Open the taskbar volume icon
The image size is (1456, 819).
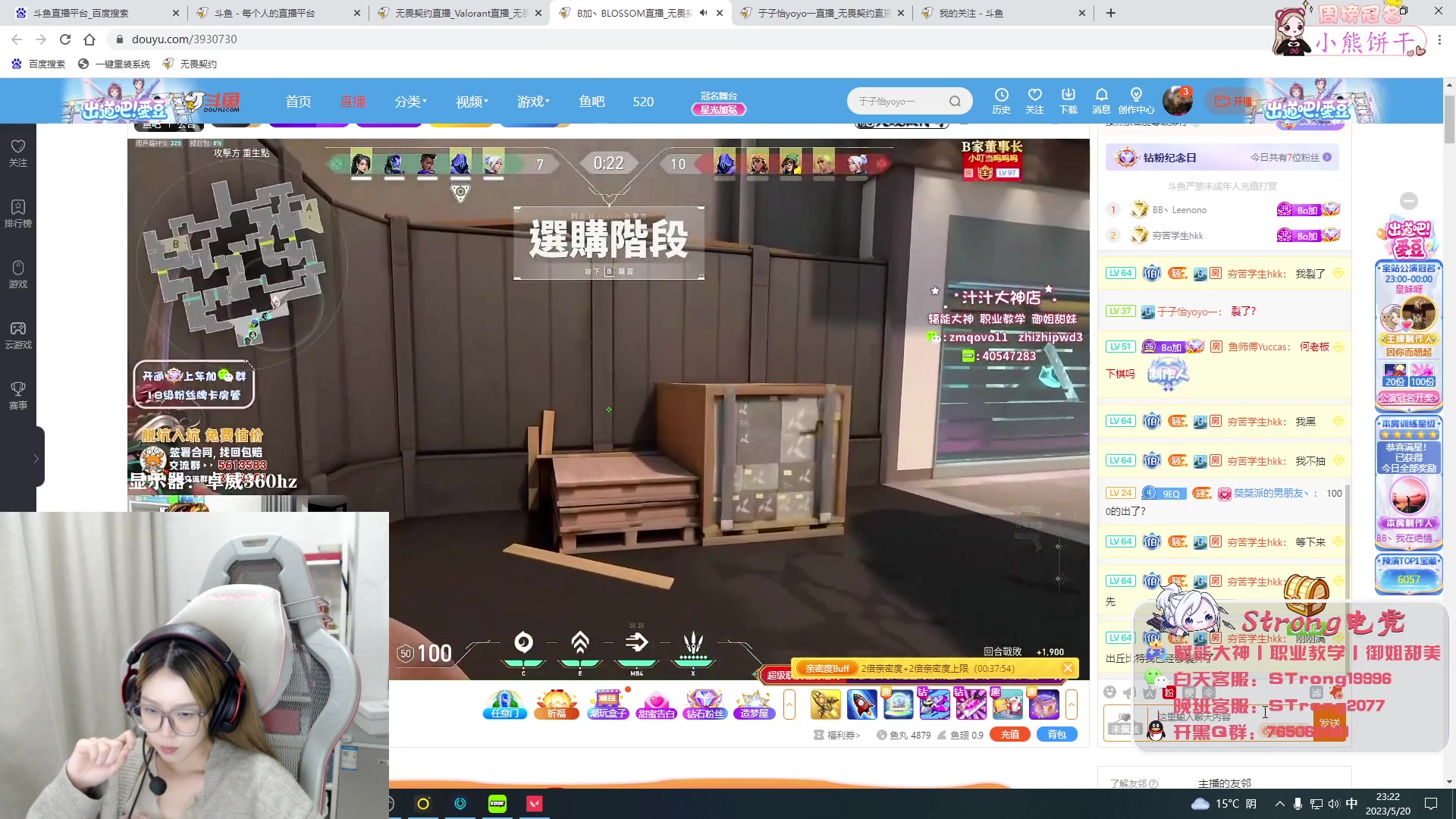tap(1333, 803)
